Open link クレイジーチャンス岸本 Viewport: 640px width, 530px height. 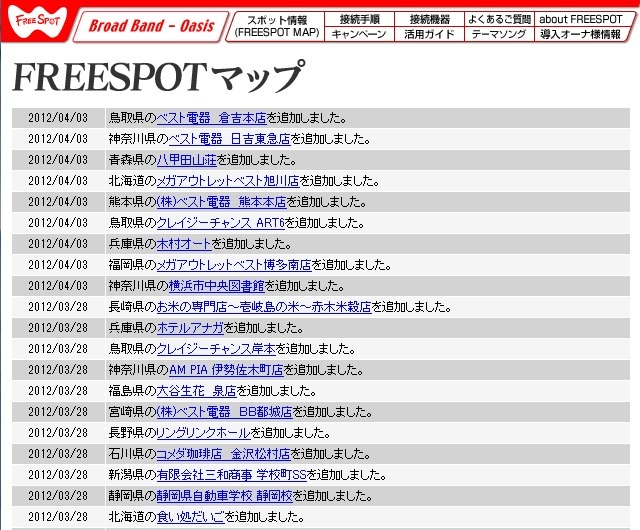[216, 349]
